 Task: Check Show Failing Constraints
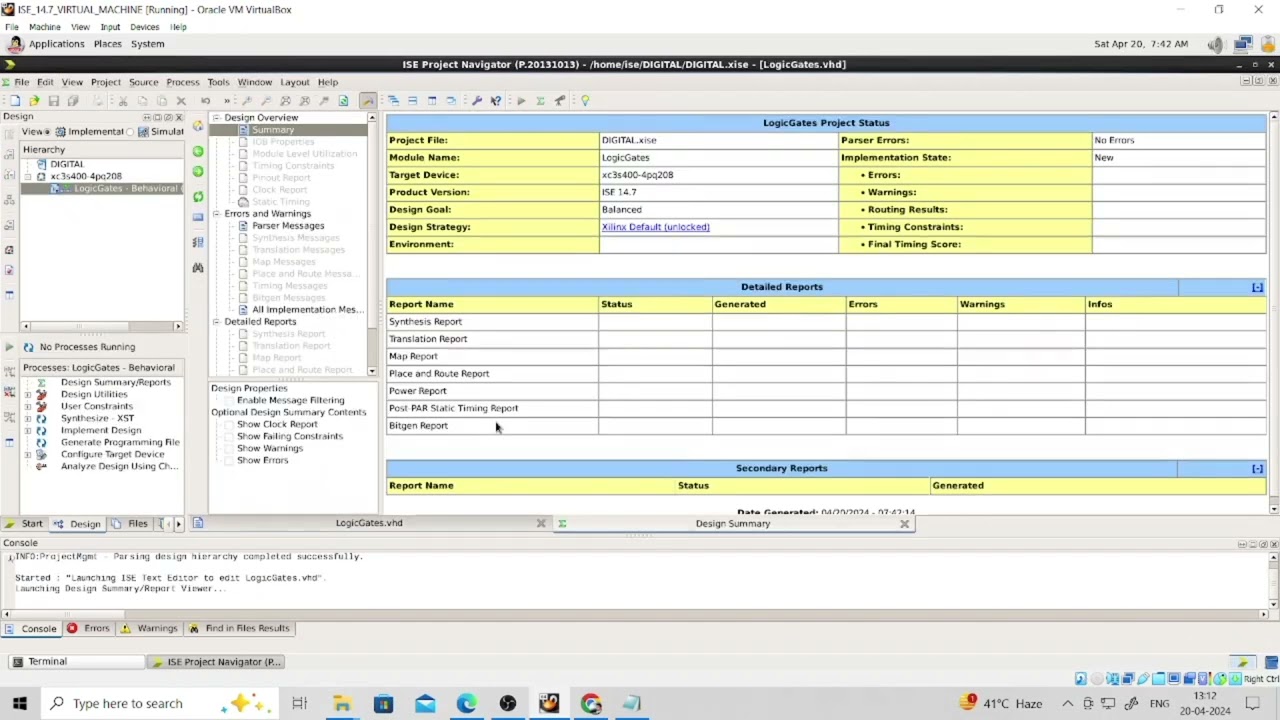(229, 436)
